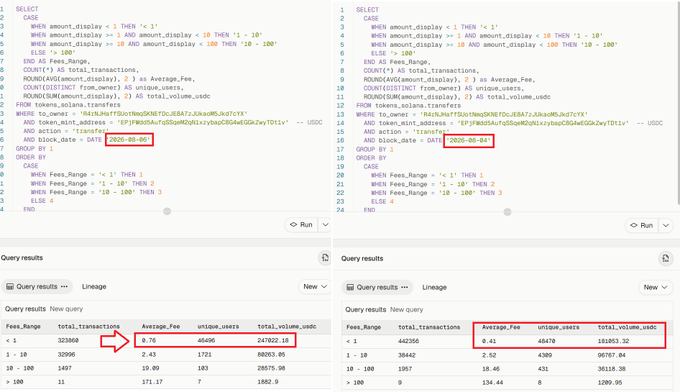Grab the round editor resize handle in left panel

pyautogui.click(x=167, y=211)
